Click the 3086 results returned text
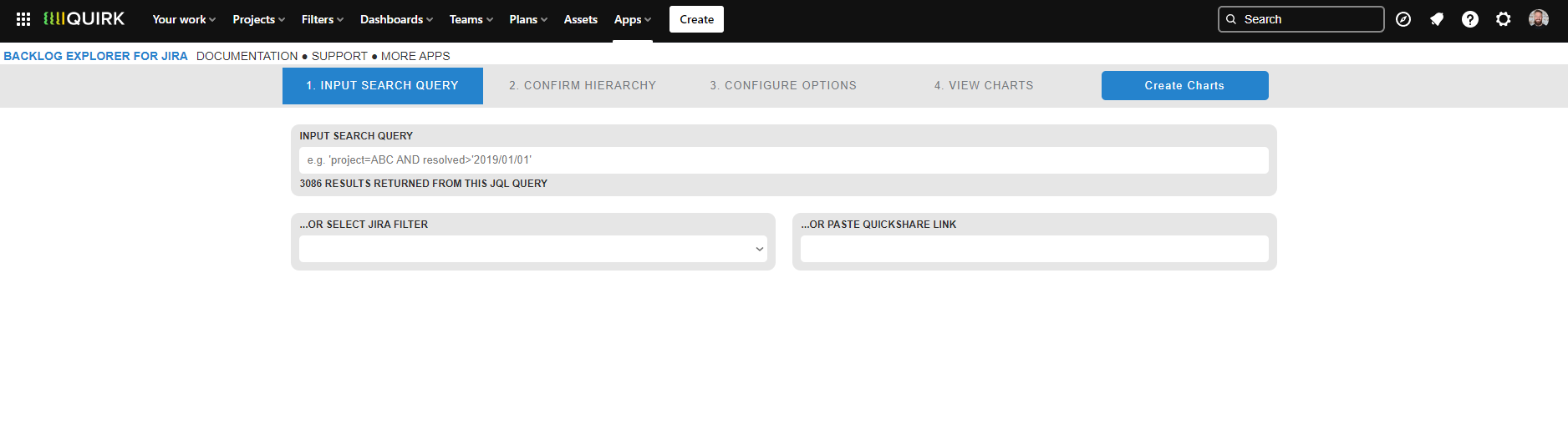The height and width of the screenshot is (445, 1568). [424, 184]
